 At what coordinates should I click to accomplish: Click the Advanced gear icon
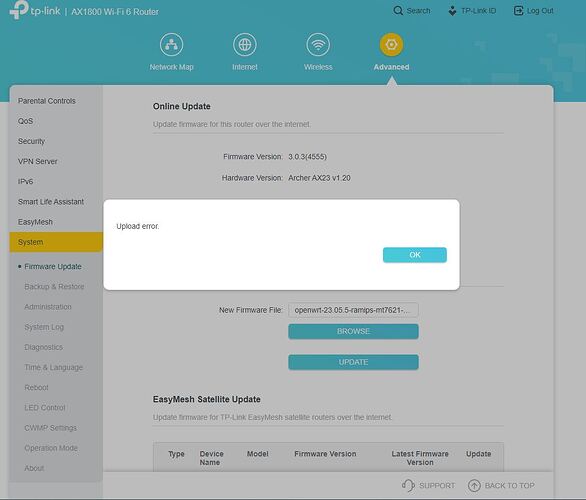[x=391, y=44]
